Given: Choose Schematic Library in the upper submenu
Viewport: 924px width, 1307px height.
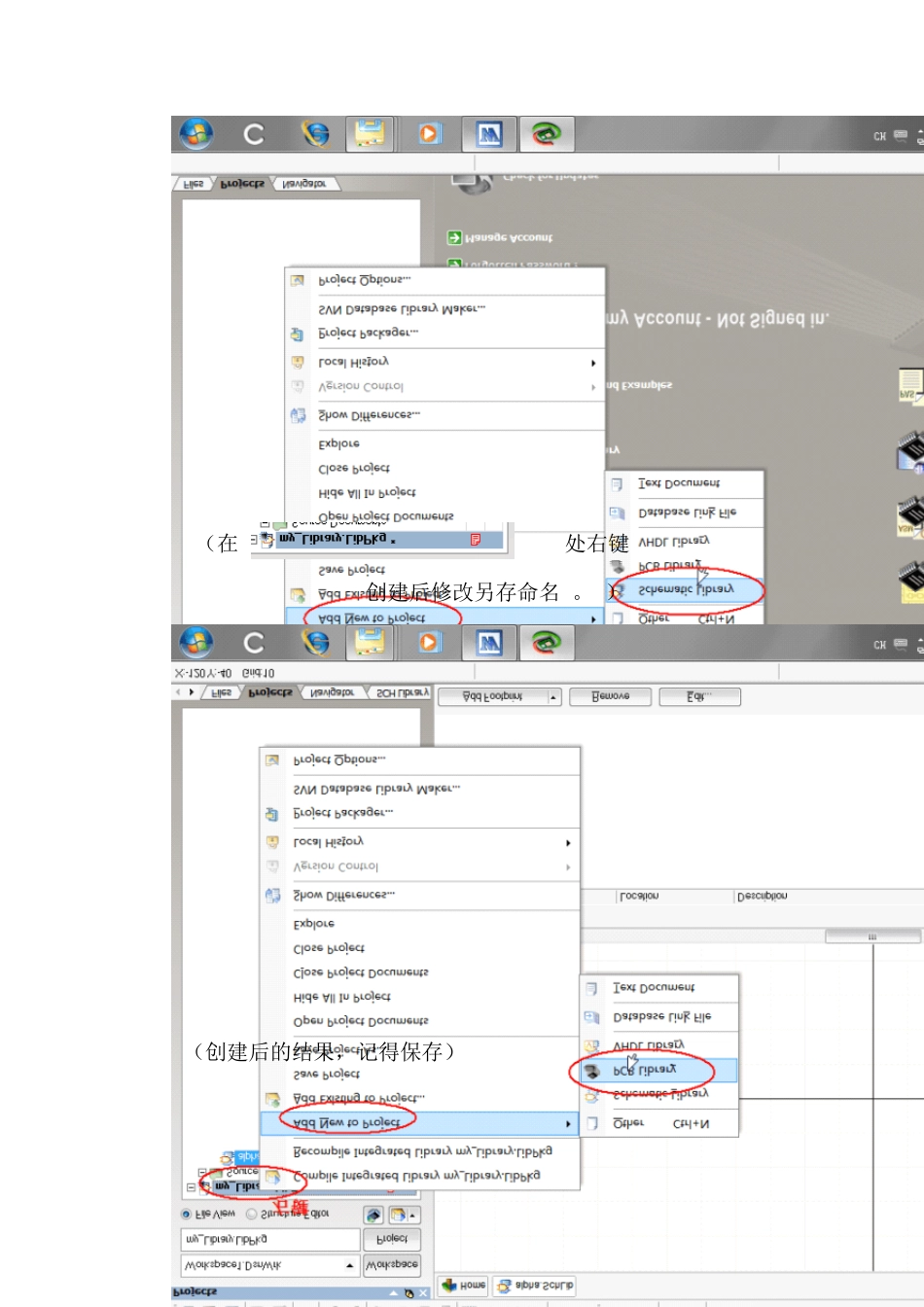Looking at the screenshot, I should point(686,589).
